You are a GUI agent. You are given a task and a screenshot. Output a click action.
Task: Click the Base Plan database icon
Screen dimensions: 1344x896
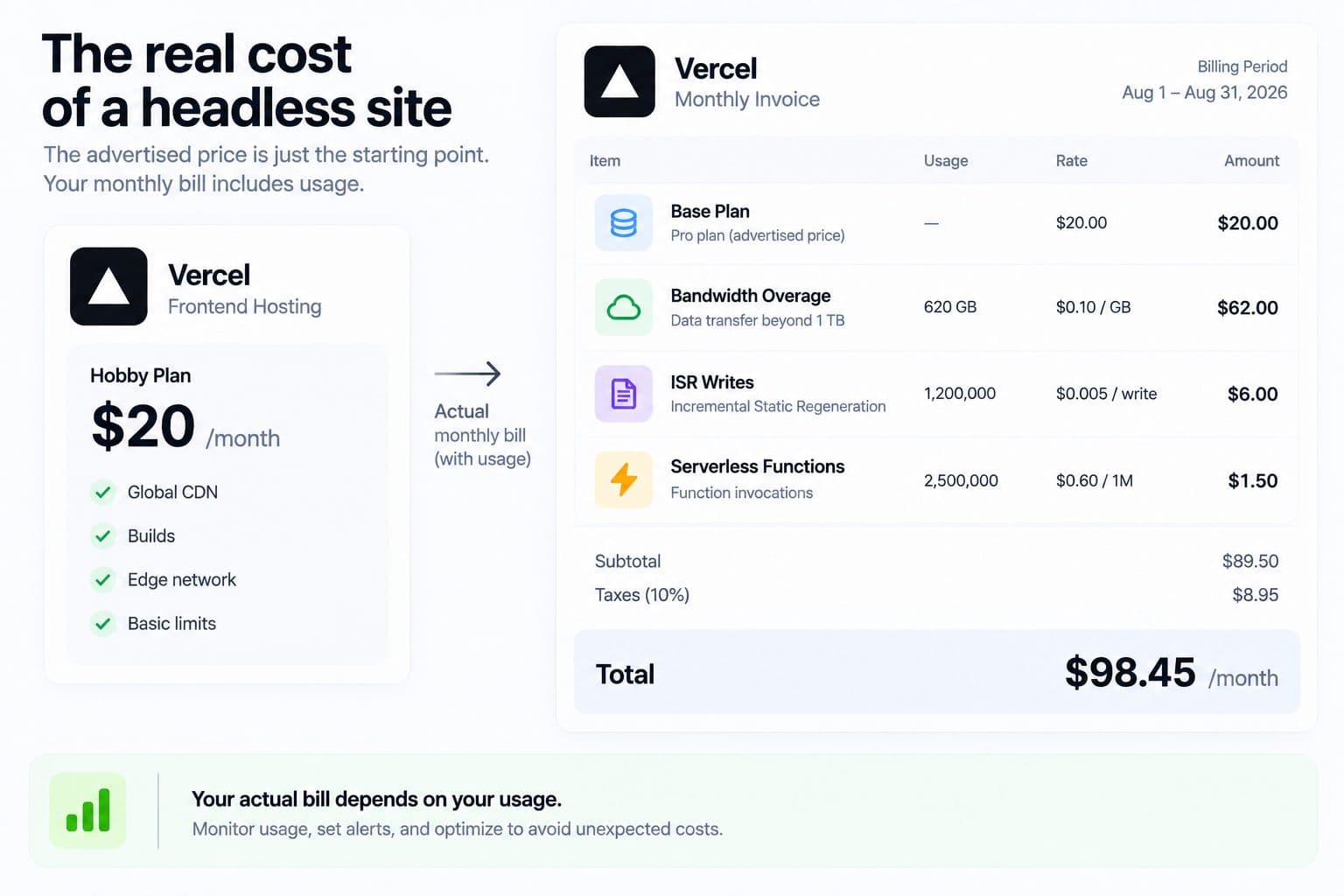click(624, 223)
